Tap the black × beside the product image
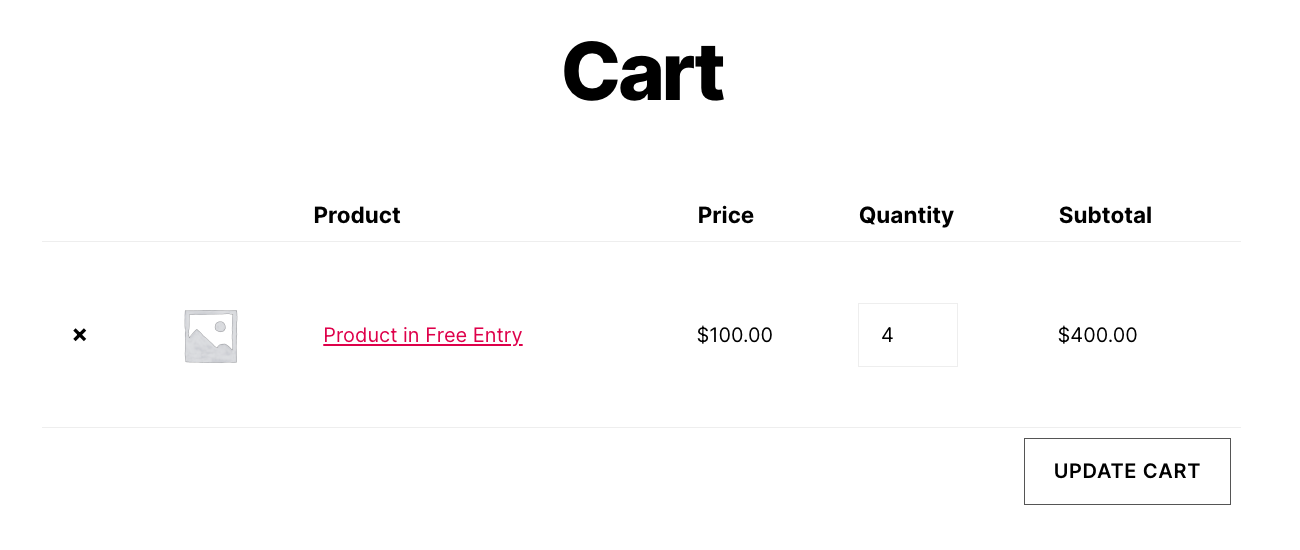This screenshot has width=1300, height=550. click(80, 335)
